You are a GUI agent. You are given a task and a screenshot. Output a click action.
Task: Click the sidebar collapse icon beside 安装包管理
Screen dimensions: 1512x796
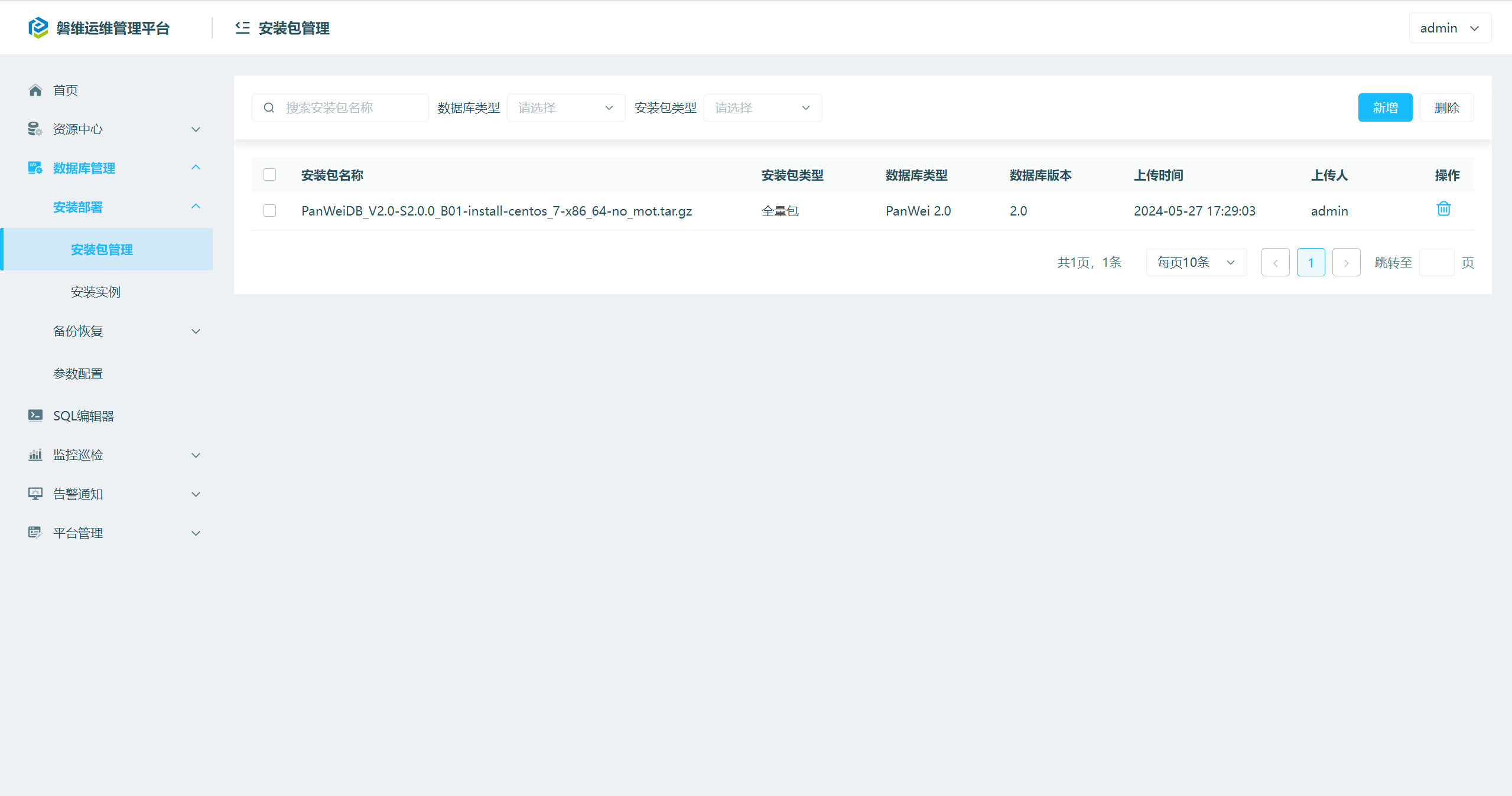[x=242, y=28]
